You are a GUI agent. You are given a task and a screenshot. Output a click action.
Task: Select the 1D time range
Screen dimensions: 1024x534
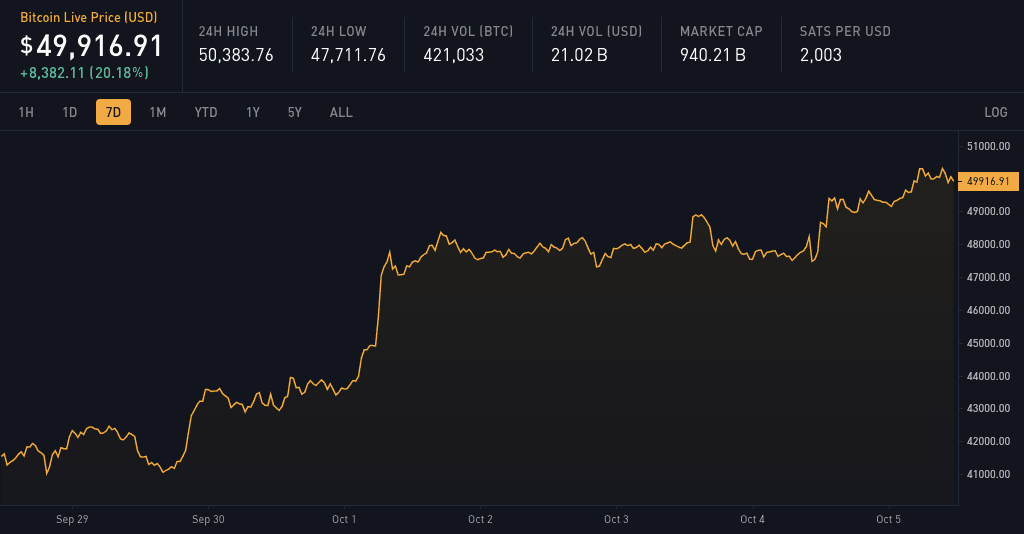point(70,112)
